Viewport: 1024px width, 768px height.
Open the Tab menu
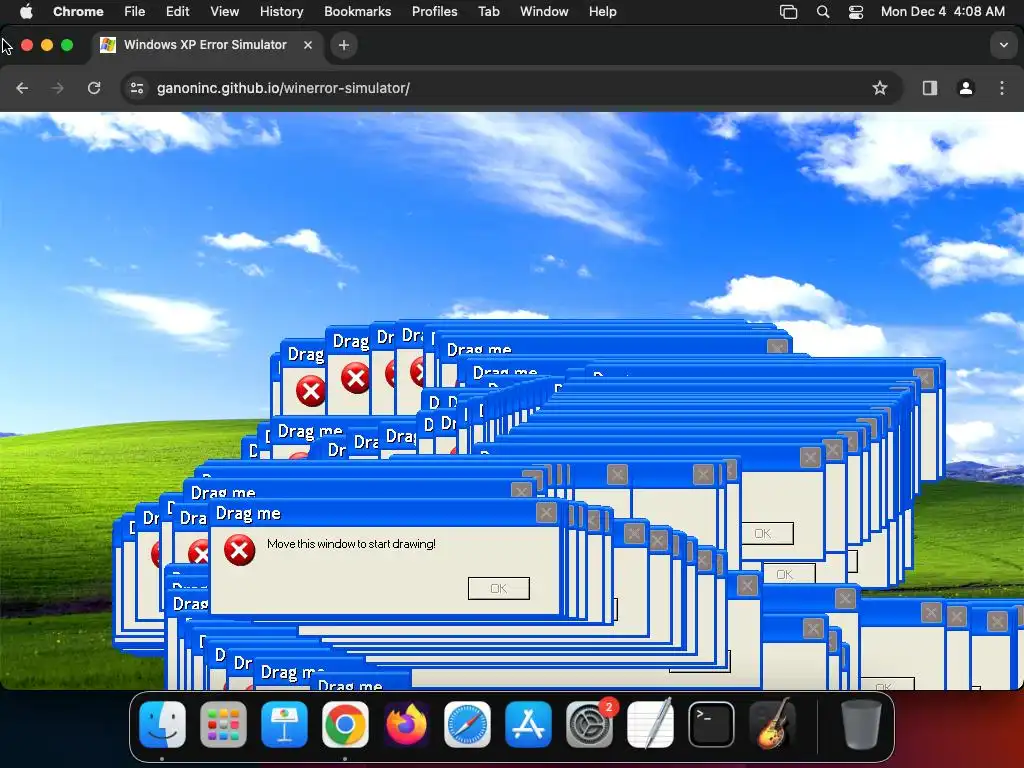(x=488, y=12)
